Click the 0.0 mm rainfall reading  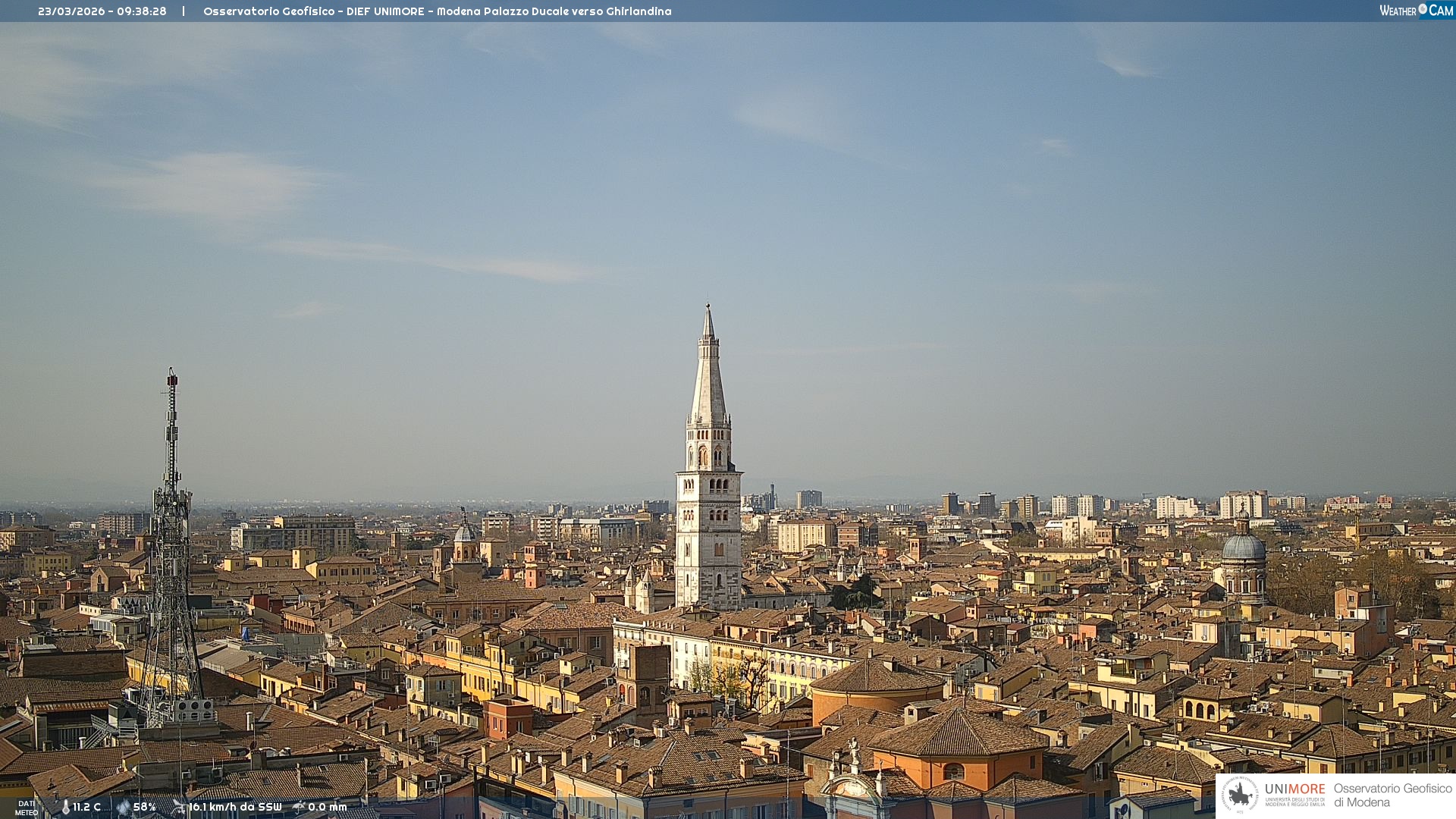327,808
